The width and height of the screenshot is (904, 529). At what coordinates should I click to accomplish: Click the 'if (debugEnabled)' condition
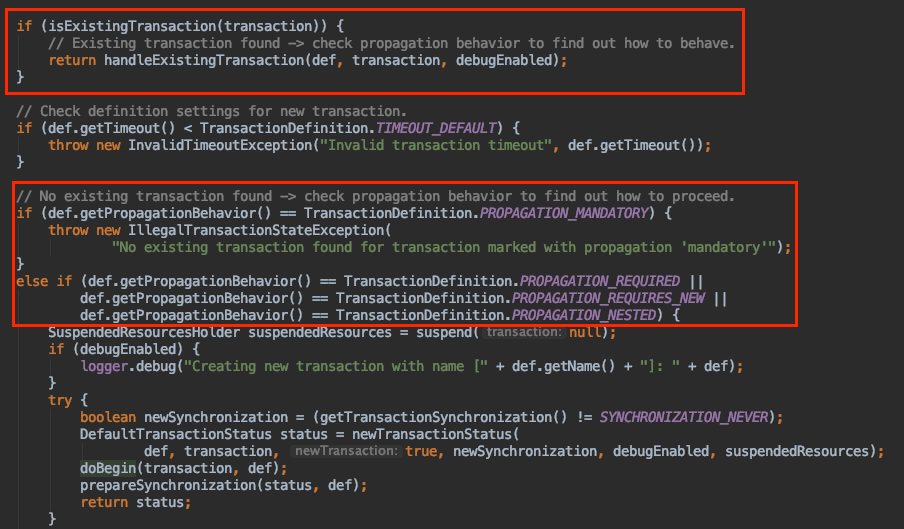(x=124, y=350)
